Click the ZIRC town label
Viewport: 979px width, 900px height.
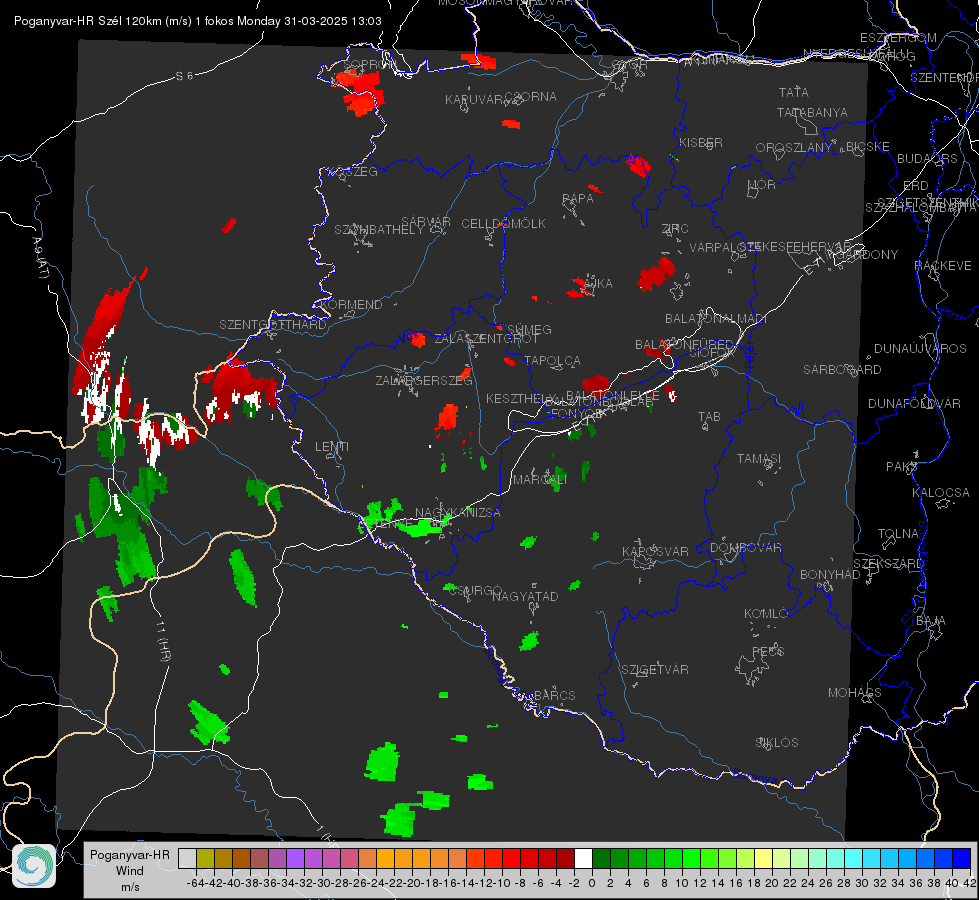[x=675, y=229]
